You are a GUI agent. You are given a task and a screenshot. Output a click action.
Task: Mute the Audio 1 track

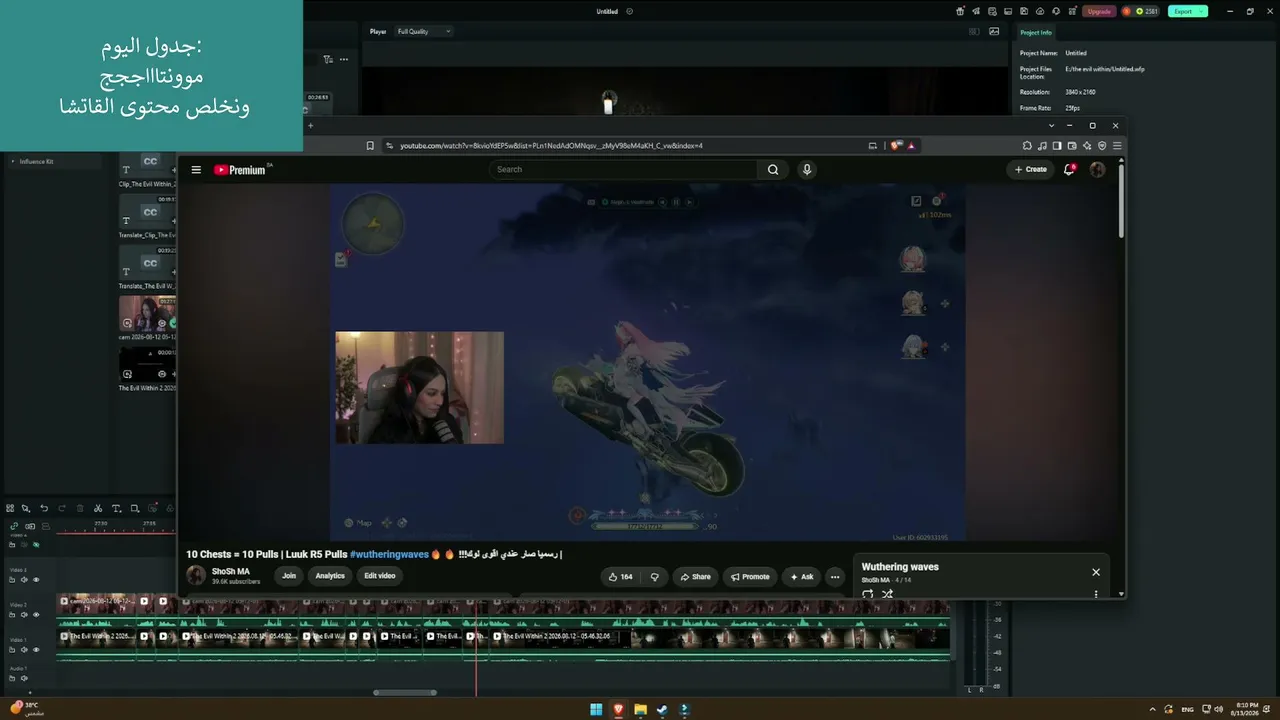tap(24, 678)
